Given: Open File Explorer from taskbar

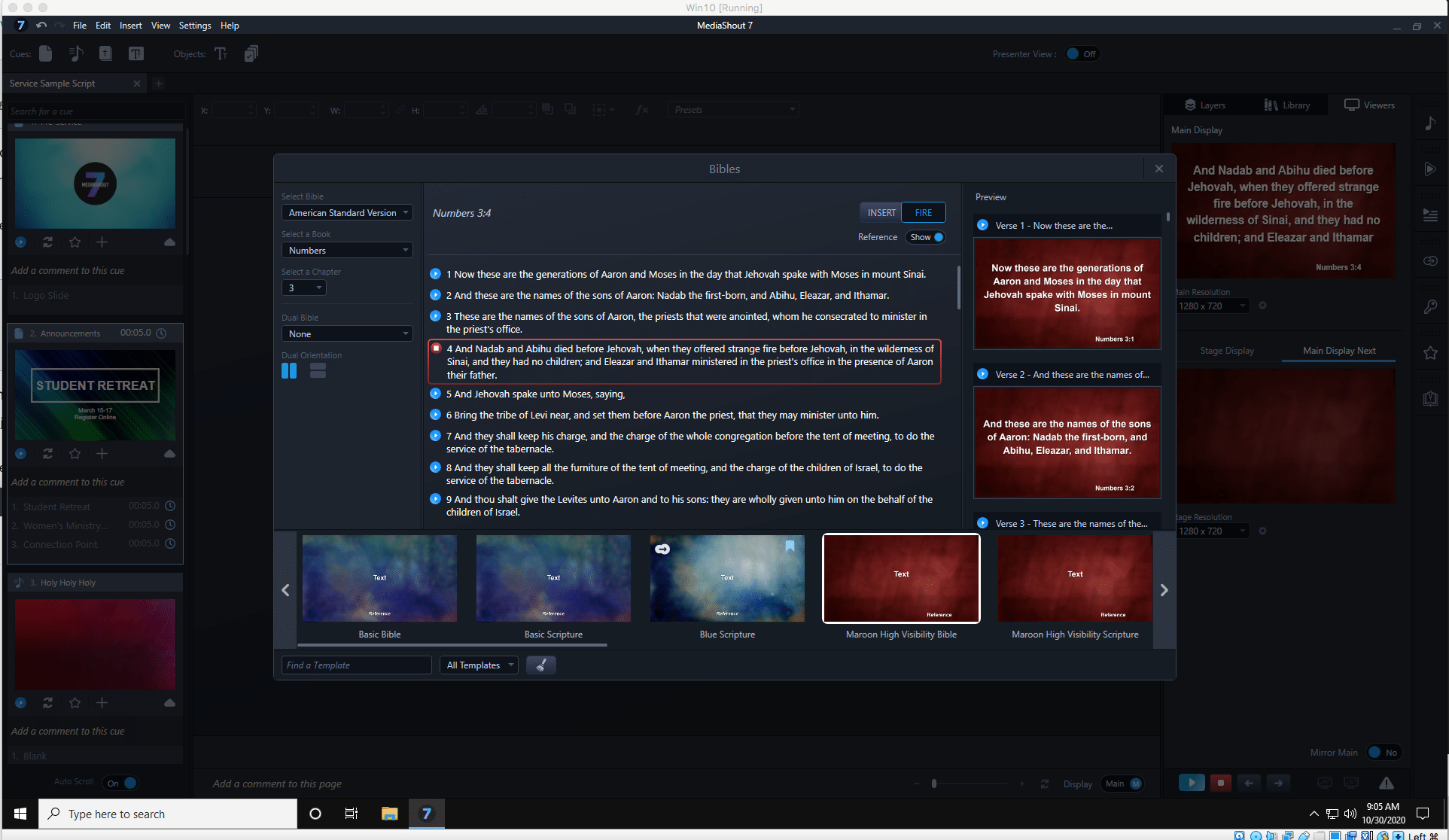Looking at the screenshot, I should (x=389, y=814).
